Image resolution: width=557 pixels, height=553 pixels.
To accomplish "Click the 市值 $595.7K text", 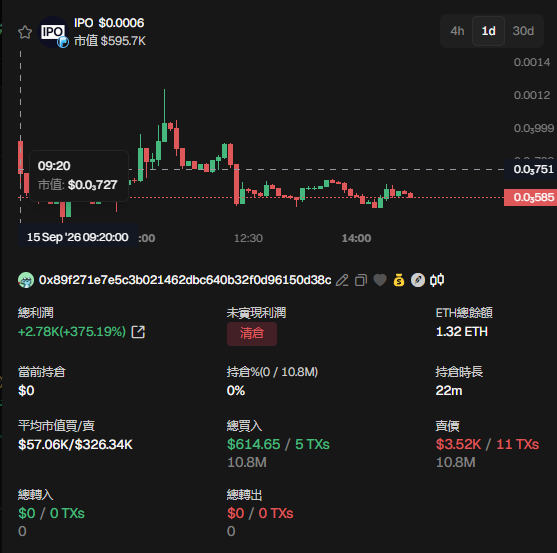I will 110,41.
